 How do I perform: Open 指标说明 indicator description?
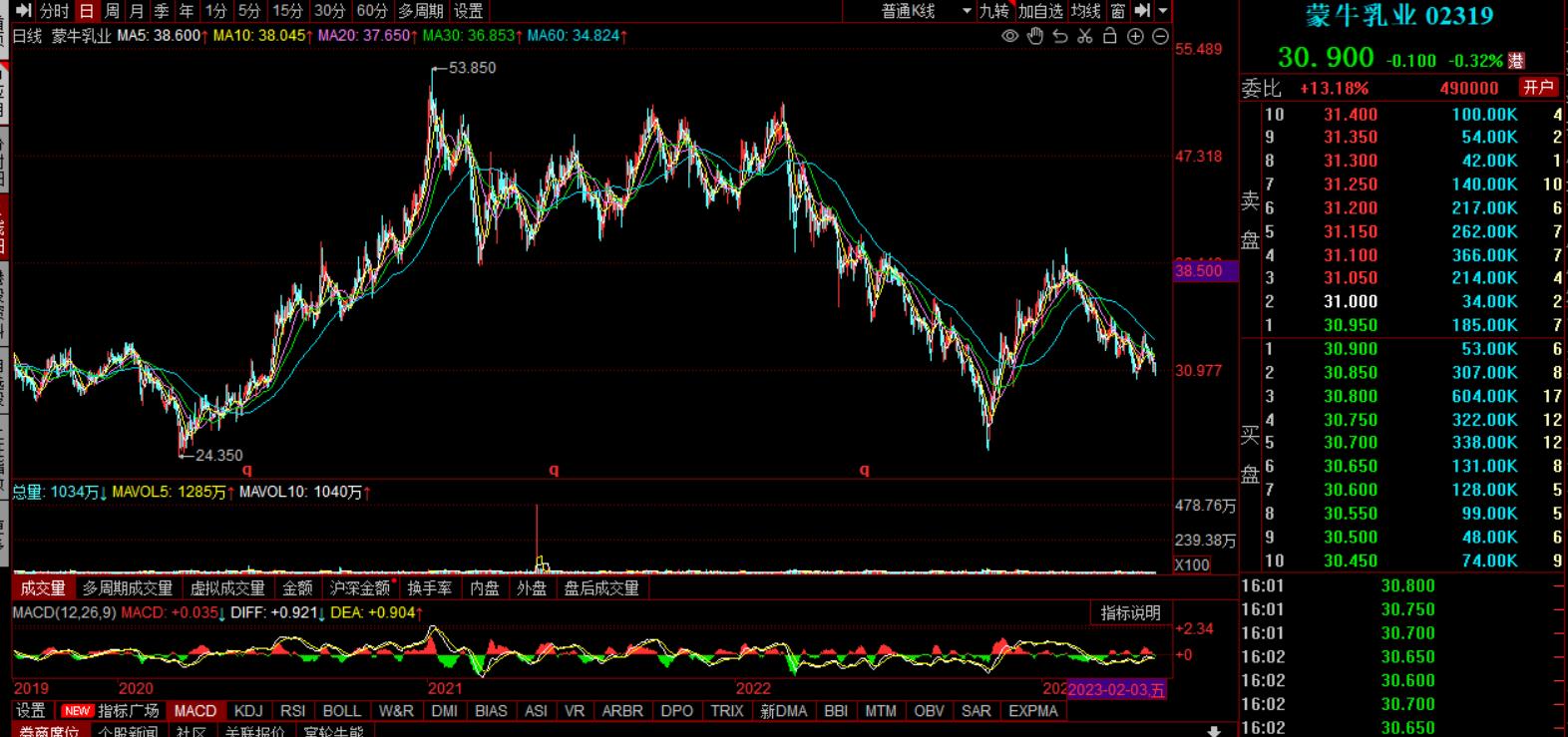pos(1130,613)
